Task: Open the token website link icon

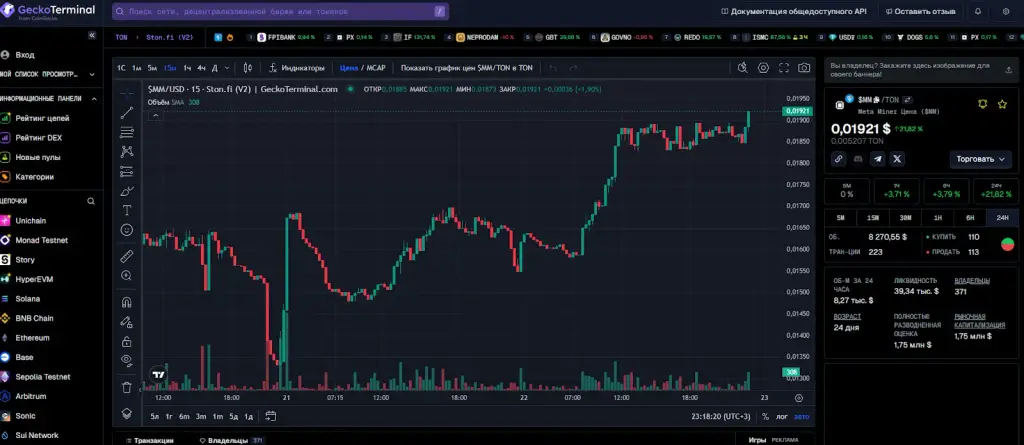Action: [839, 158]
